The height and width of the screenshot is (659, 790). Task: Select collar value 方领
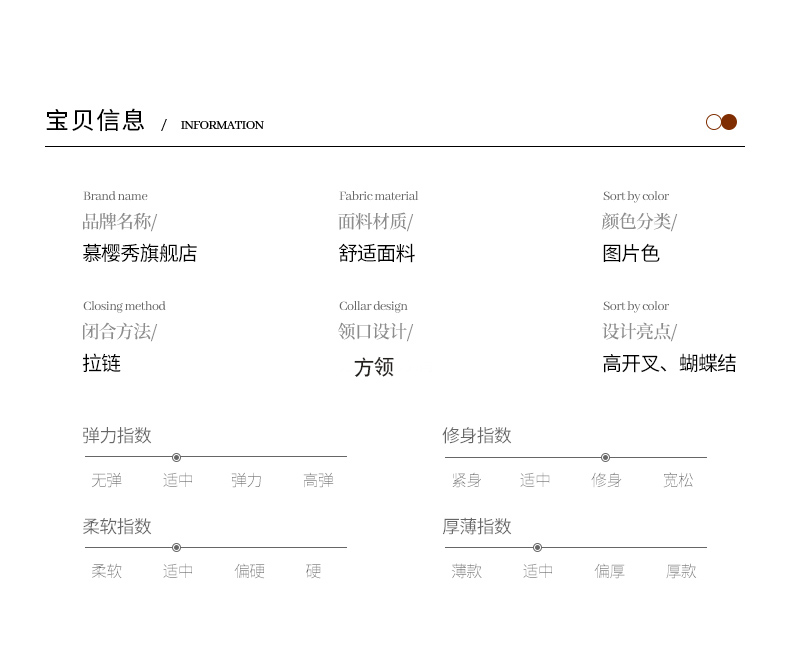click(x=373, y=367)
